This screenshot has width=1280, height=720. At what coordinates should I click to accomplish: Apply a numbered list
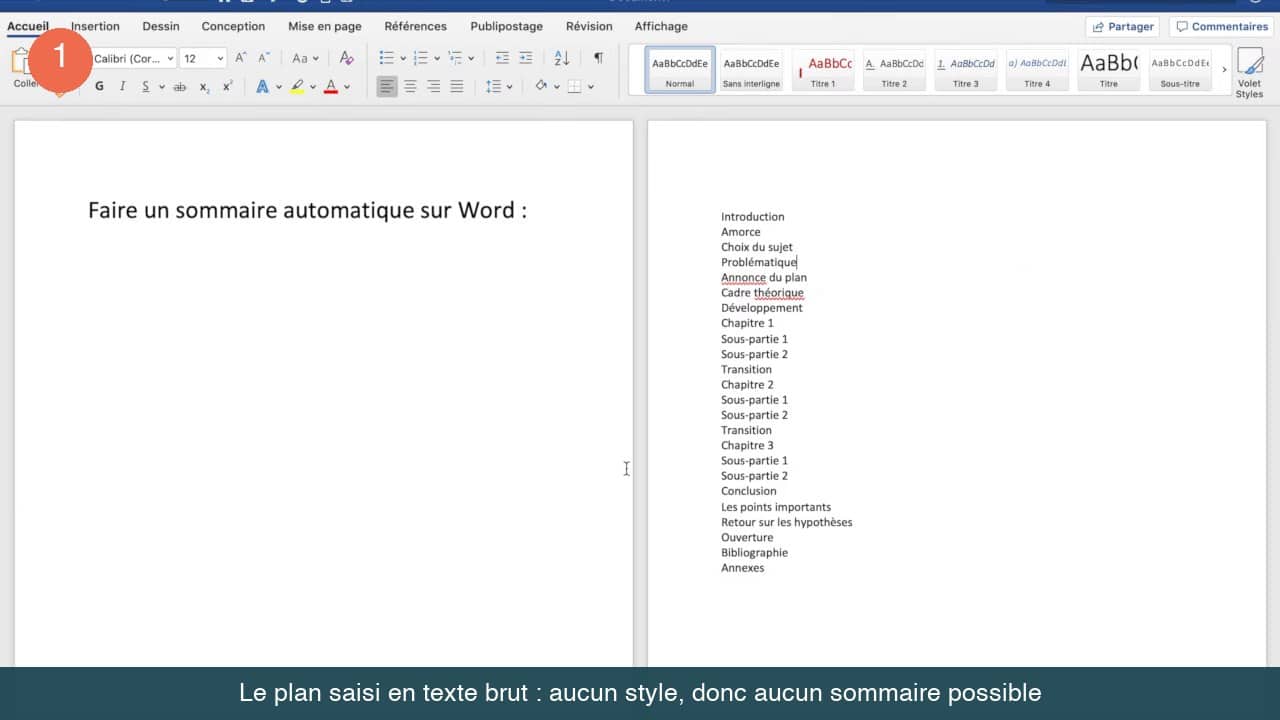(421, 58)
